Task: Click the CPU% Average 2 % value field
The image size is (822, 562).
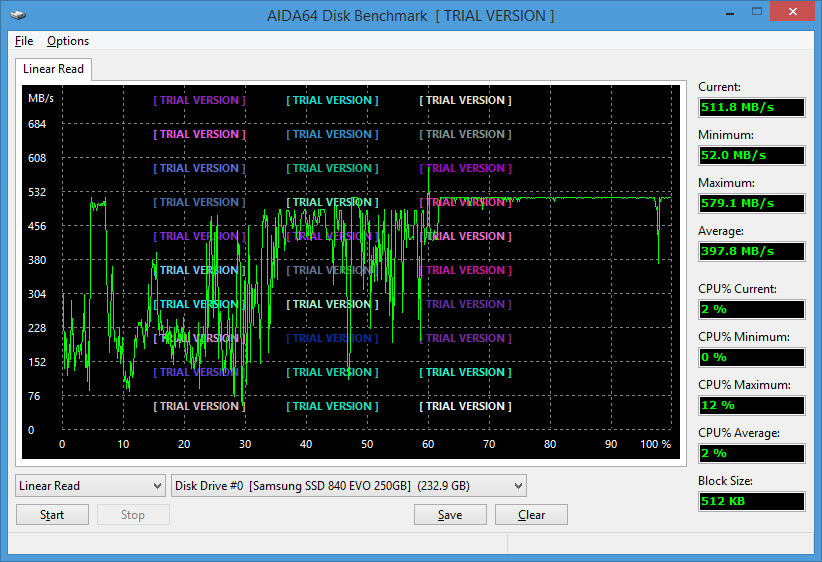Action: (752, 453)
